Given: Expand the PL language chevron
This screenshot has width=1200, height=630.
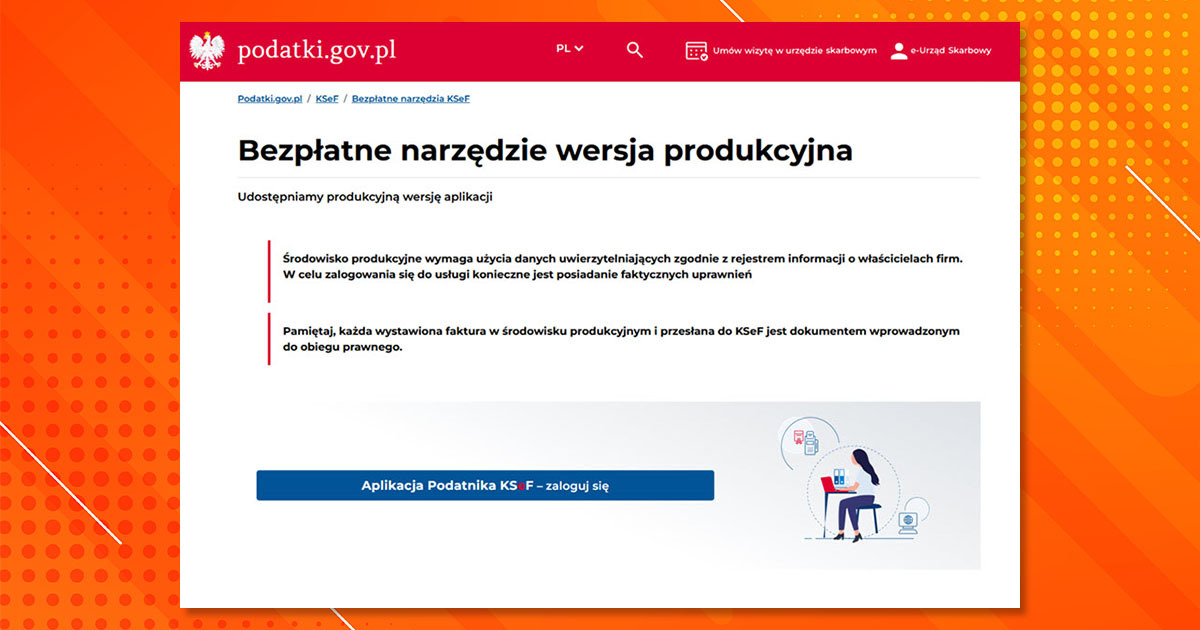Looking at the screenshot, I should (x=579, y=48).
